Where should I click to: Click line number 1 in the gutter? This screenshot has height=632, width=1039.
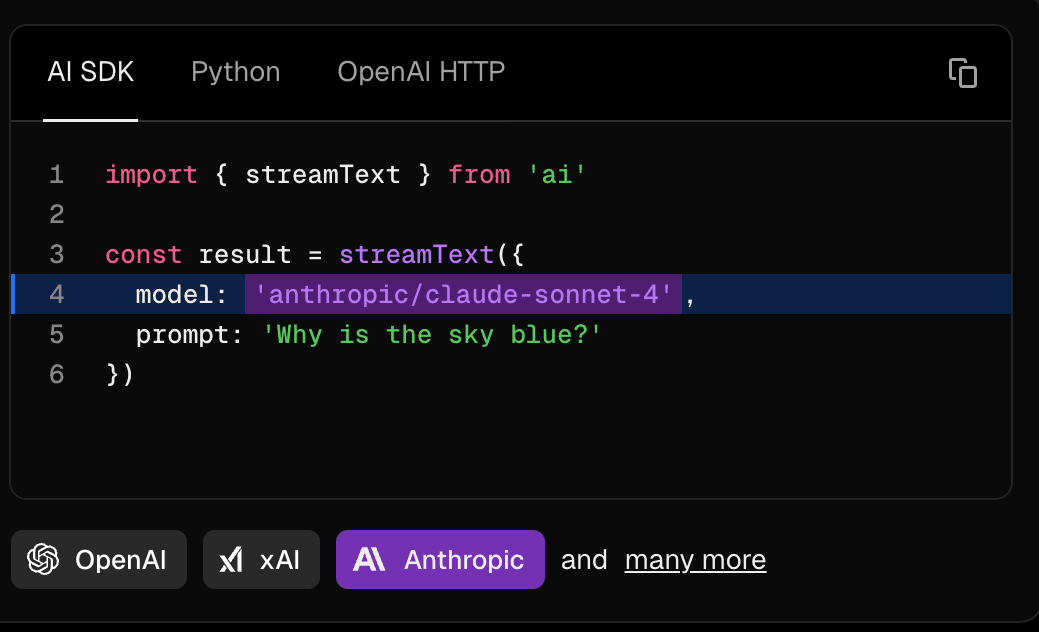pos(57,175)
